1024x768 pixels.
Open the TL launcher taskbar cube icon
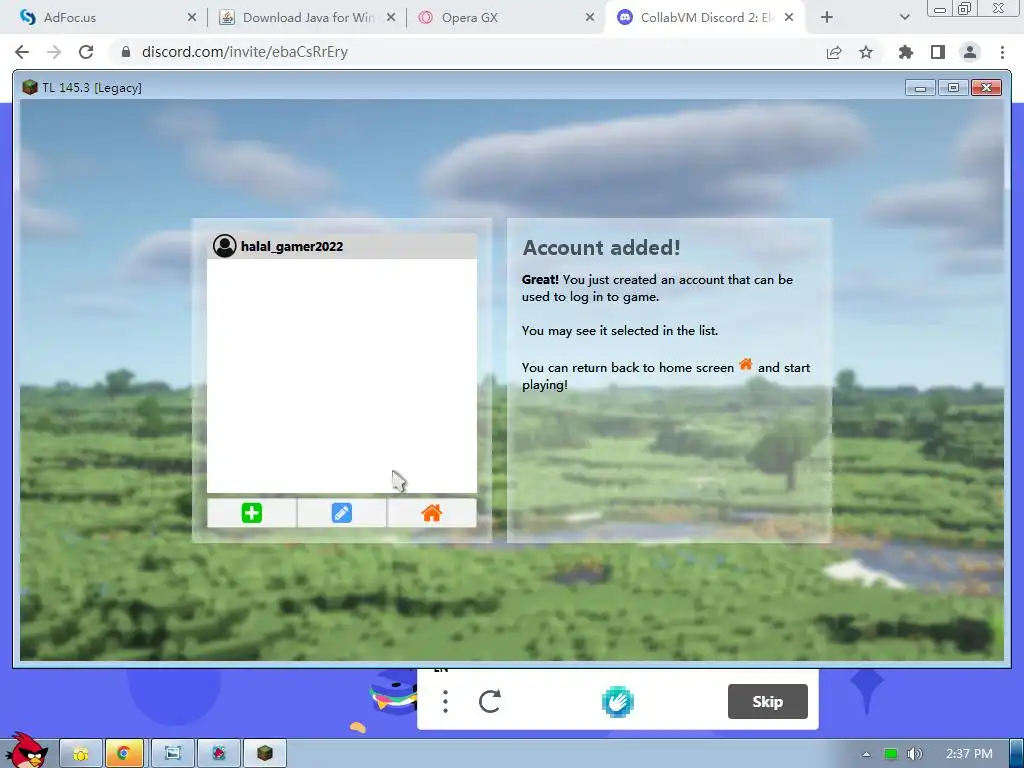pos(264,754)
